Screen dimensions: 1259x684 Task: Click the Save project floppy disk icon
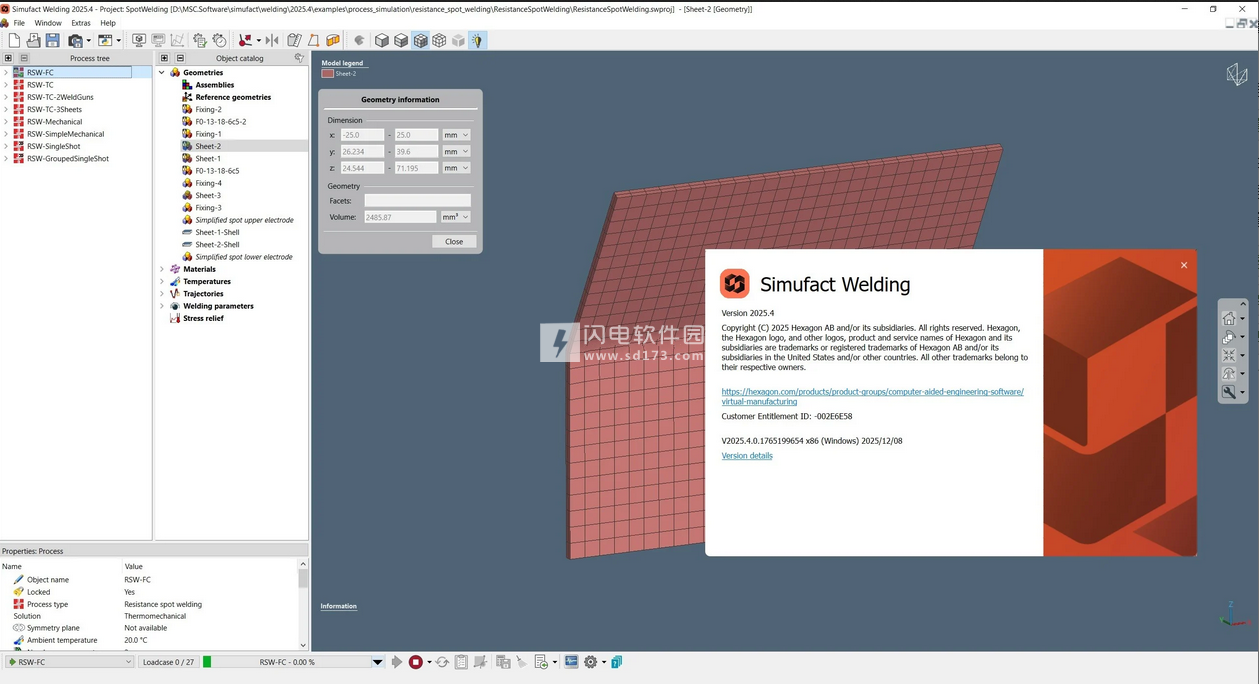[x=52, y=41]
